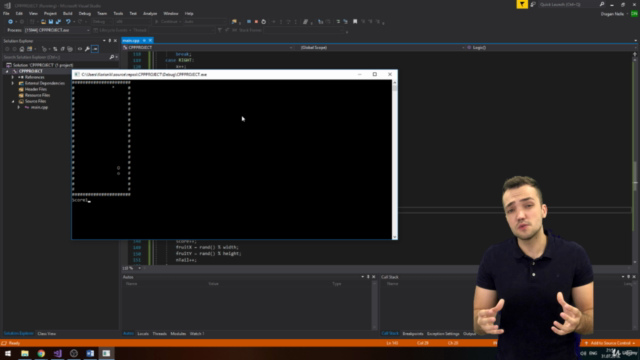
Task: Open the Analyze menu
Action: click(150, 13)
